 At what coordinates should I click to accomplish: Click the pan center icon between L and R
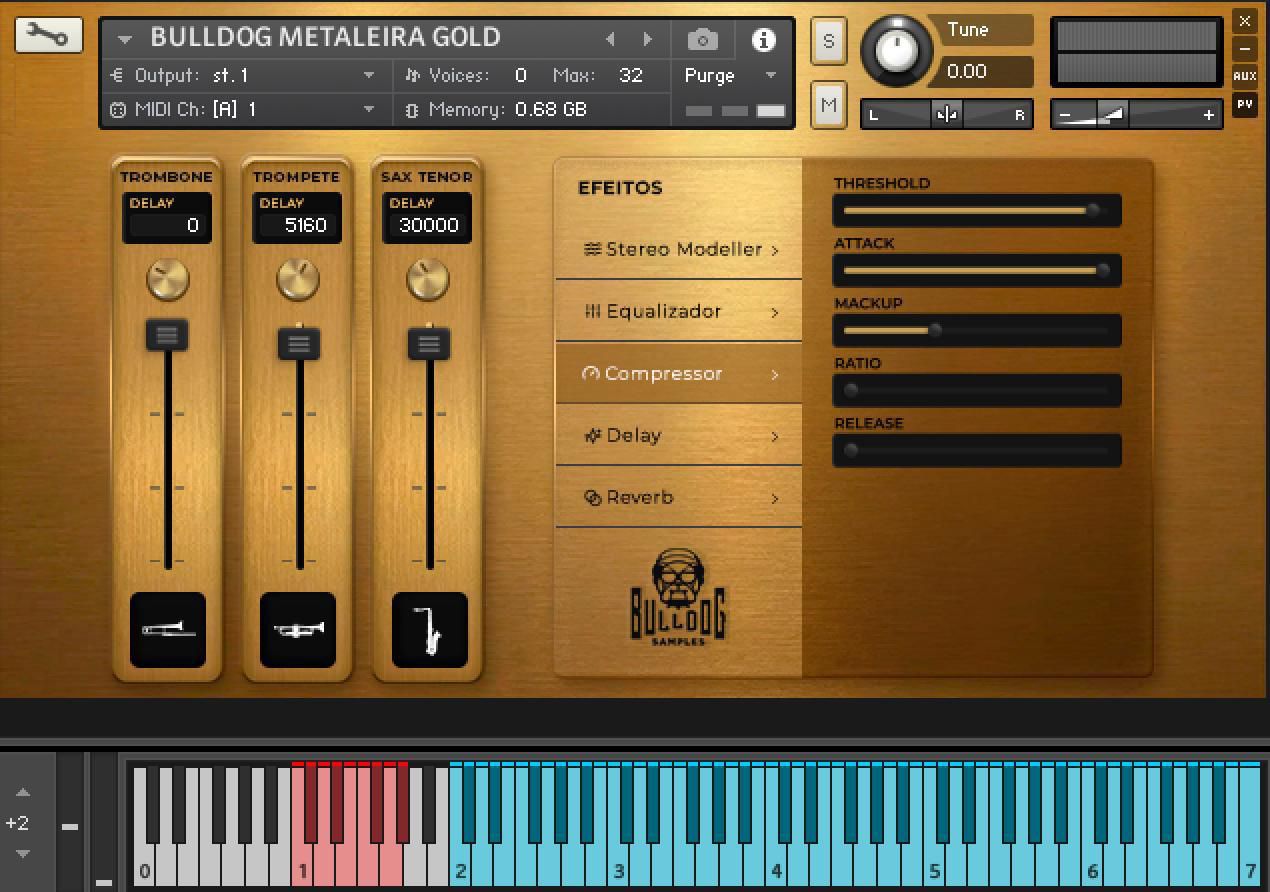click(947, 115)
